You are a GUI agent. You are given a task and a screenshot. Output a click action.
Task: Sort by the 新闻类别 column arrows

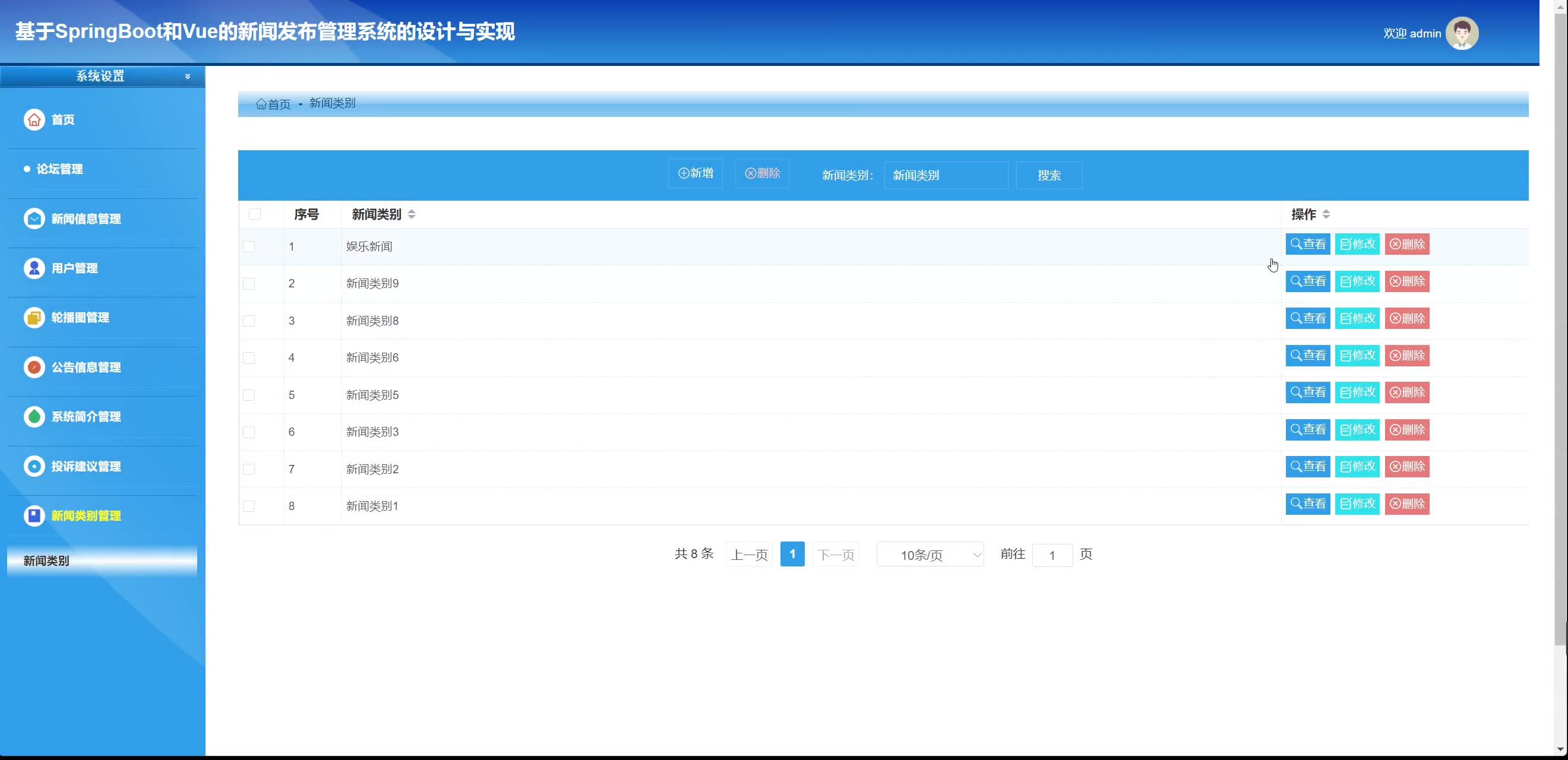[x=412, y=214]
